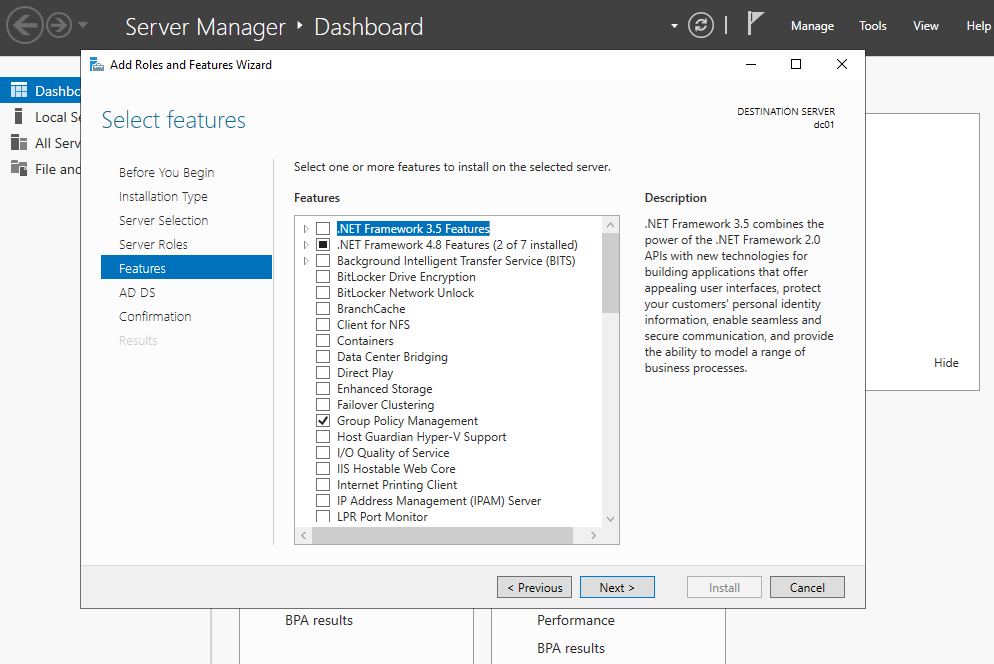This screenshot has height=664, width=994.
Task: Go to the Server Selection step
Action: click(164, 220)
